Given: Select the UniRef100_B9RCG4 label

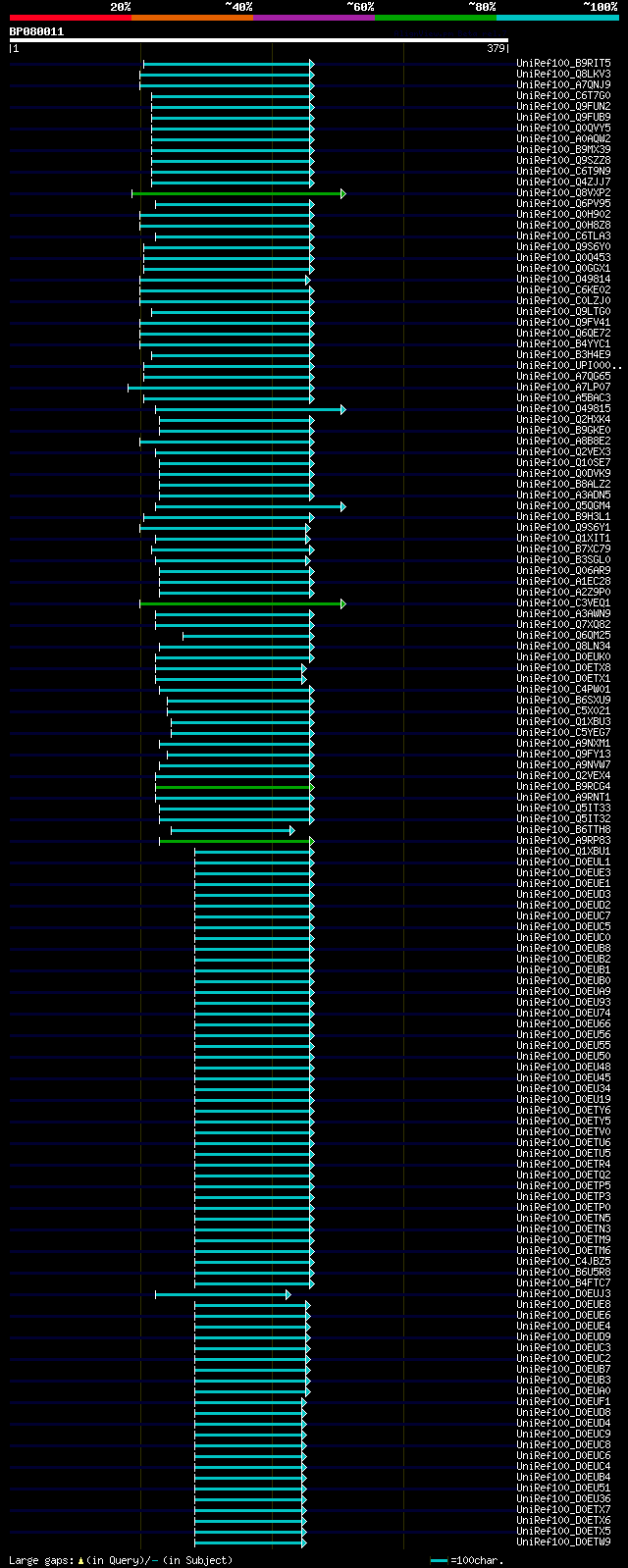Looking at the screenshot, I should [563, 787].
